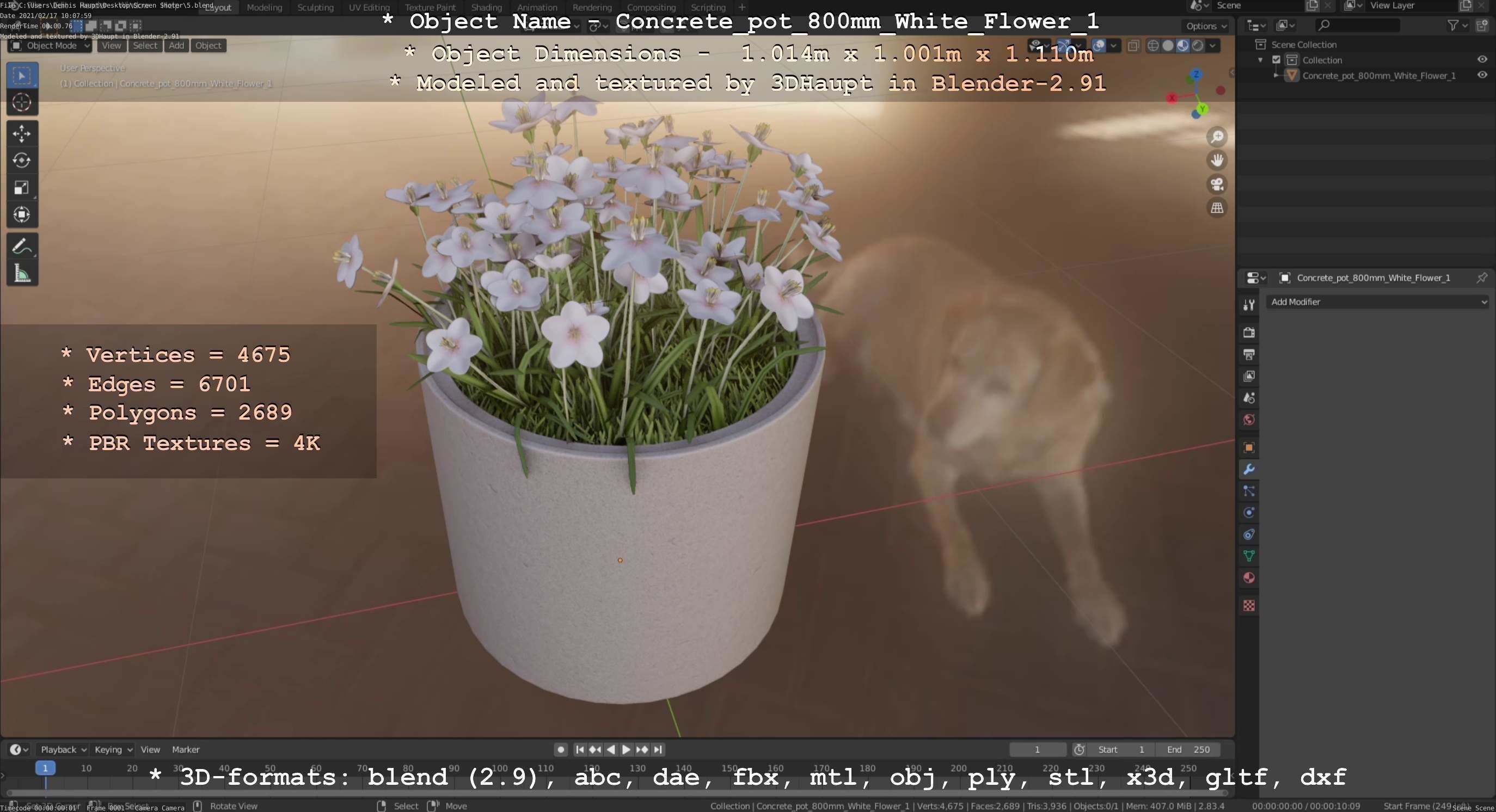Choose the Annotate pencil tool
The width and height of the screenshot is (1496, 812).
pos(21,246)
